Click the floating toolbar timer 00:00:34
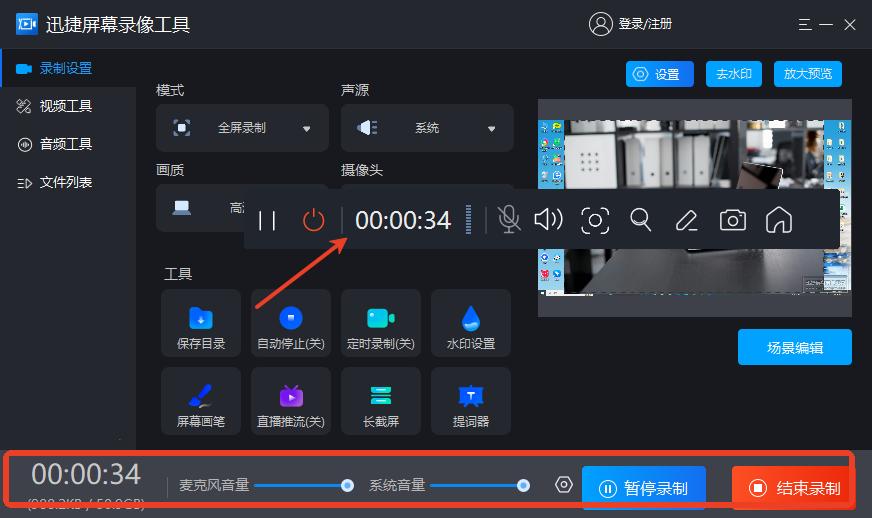The image size is (872, 518). click(x=403, y=220)
